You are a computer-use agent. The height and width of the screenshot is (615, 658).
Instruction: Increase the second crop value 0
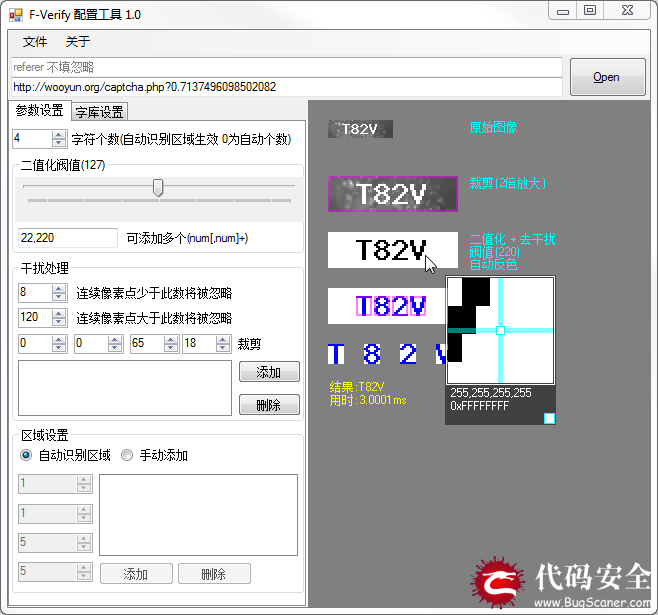pyautogui.click(x=115, y=339)
